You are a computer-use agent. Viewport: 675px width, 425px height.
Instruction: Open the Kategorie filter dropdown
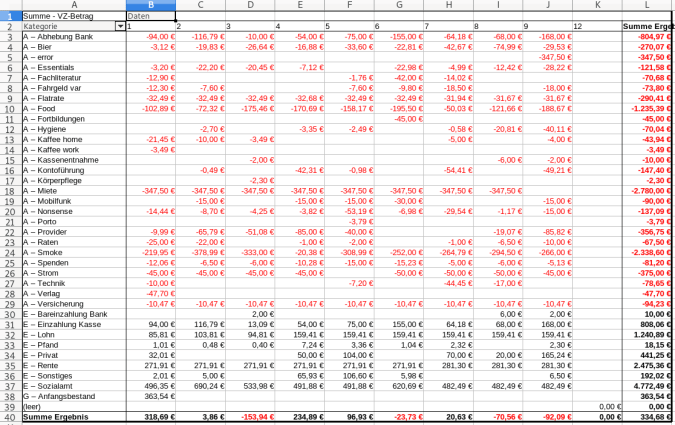point(120,26)
